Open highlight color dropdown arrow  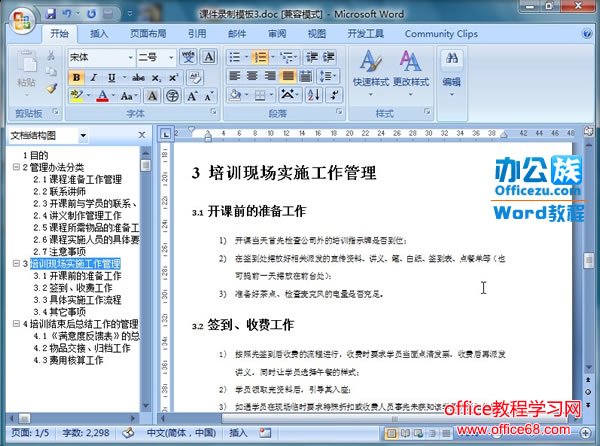pos(88,96)
